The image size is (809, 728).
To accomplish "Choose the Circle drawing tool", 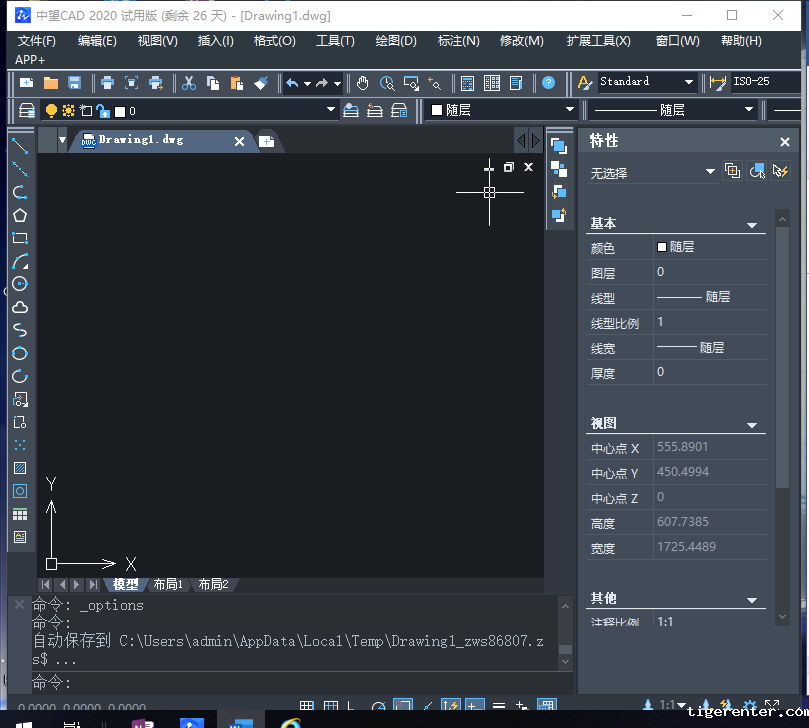I will point(19,284).
